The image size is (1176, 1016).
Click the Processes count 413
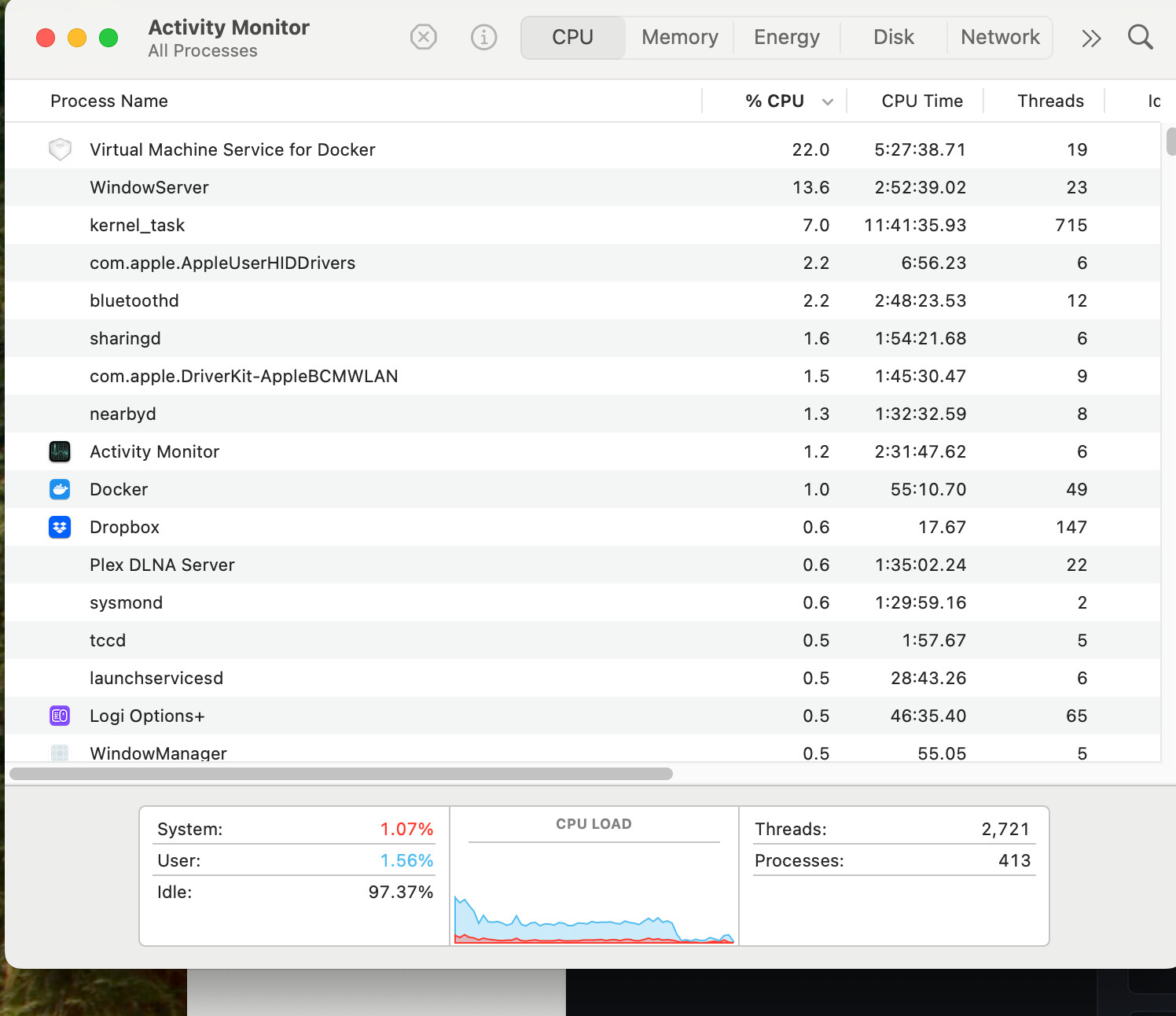[x=1014, y=860]
